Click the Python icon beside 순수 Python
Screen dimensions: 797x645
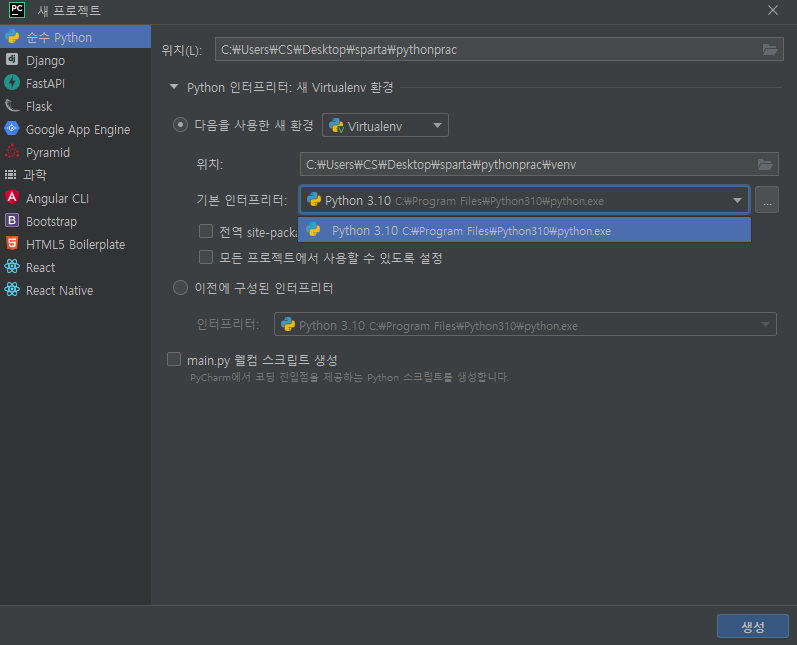(12, 37)
